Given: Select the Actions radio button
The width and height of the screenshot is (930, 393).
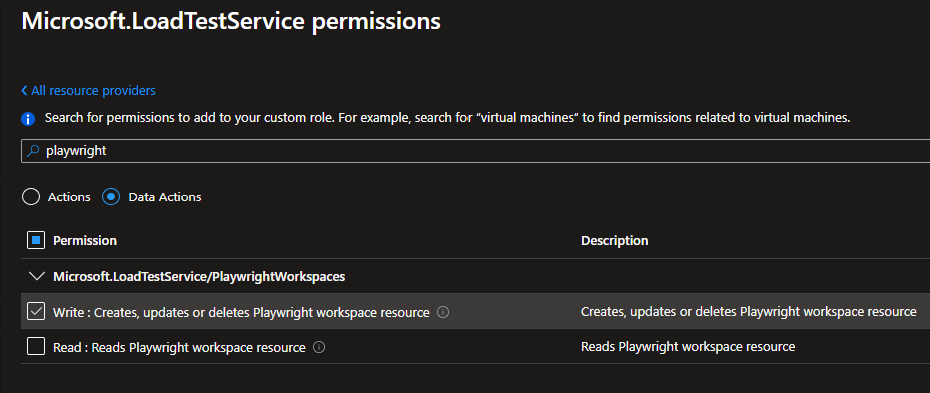Looking at the screenshot, I should point(31,197).
